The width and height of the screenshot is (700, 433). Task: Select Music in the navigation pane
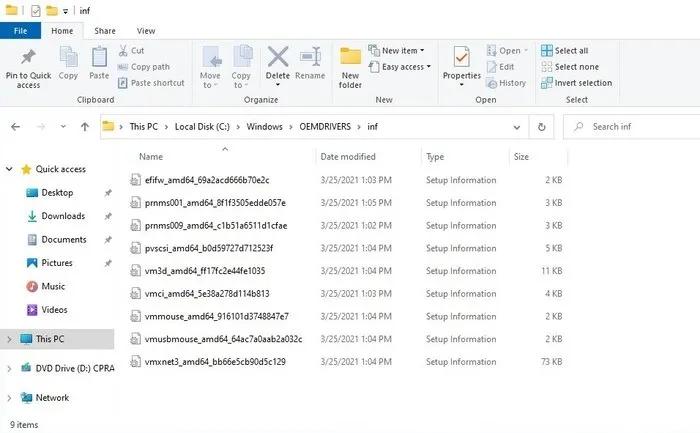click(53, 286)
